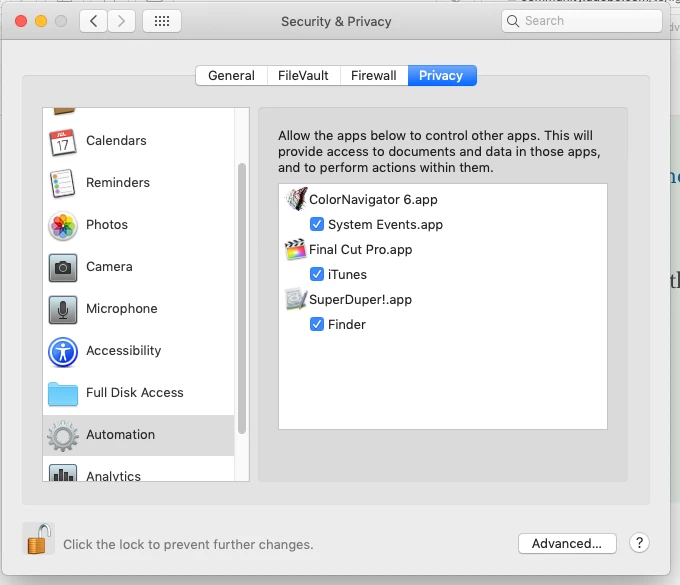Switch to the FileVault tab
This screenshot has width=680, height=585.
point(303,75)
